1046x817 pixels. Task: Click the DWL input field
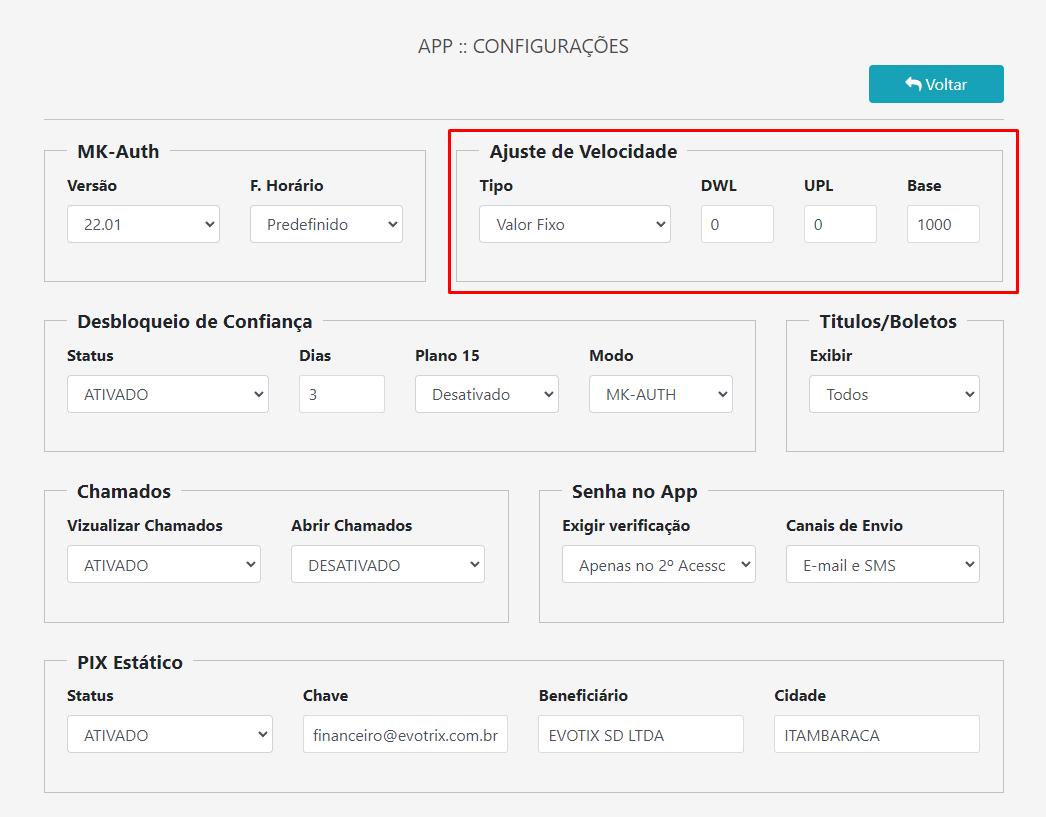pyautogui.click(x=737, y=224)
